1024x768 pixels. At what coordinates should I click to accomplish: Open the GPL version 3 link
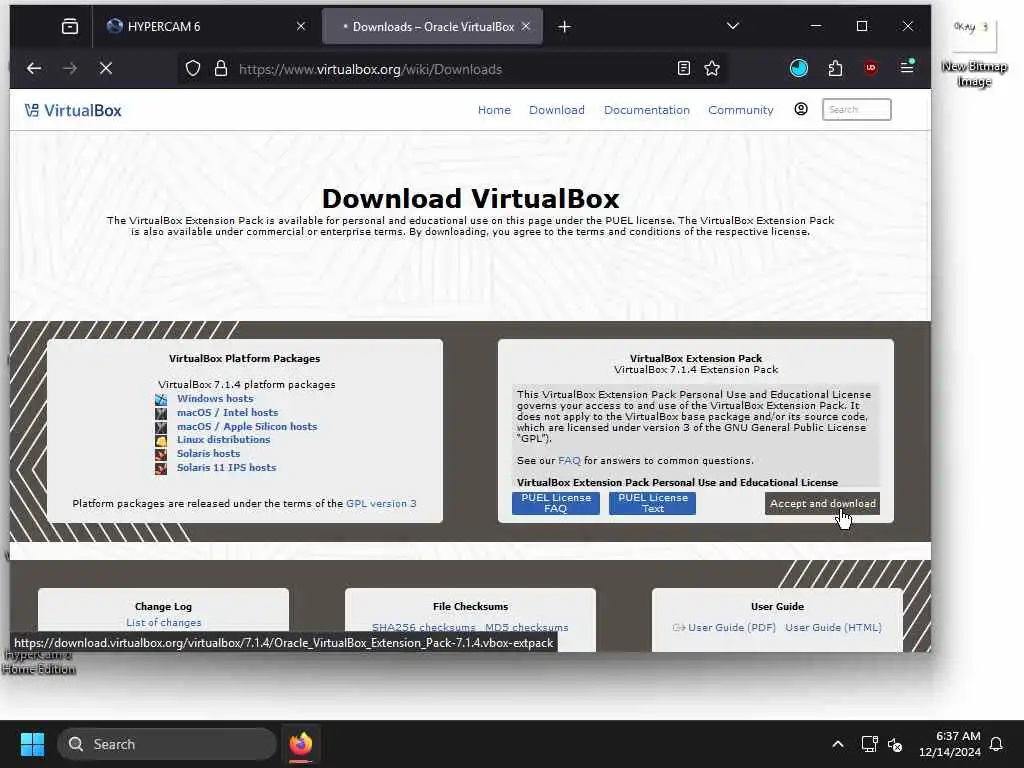point(381,504)
